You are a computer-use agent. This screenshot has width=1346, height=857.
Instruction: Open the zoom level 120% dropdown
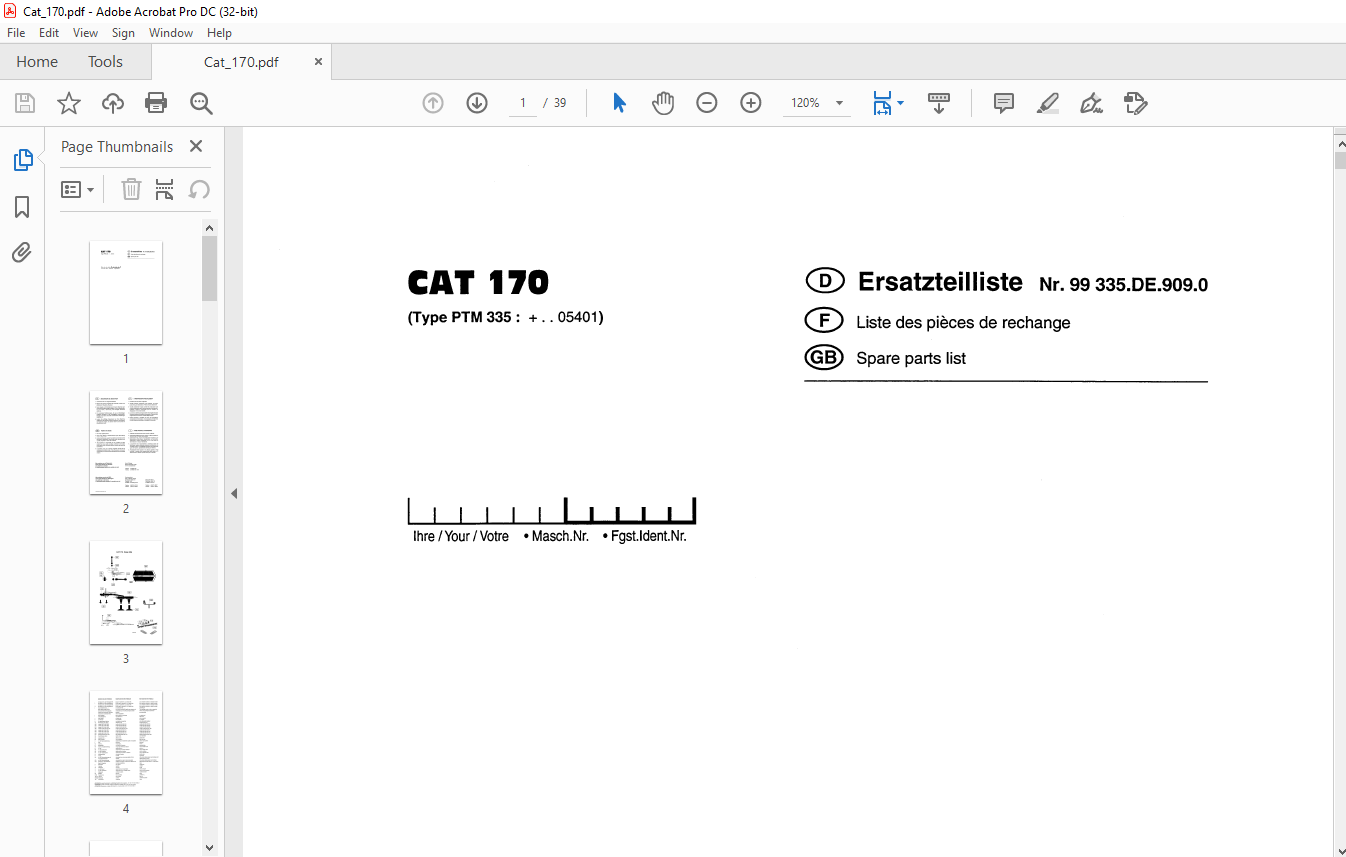coord(839,103)
